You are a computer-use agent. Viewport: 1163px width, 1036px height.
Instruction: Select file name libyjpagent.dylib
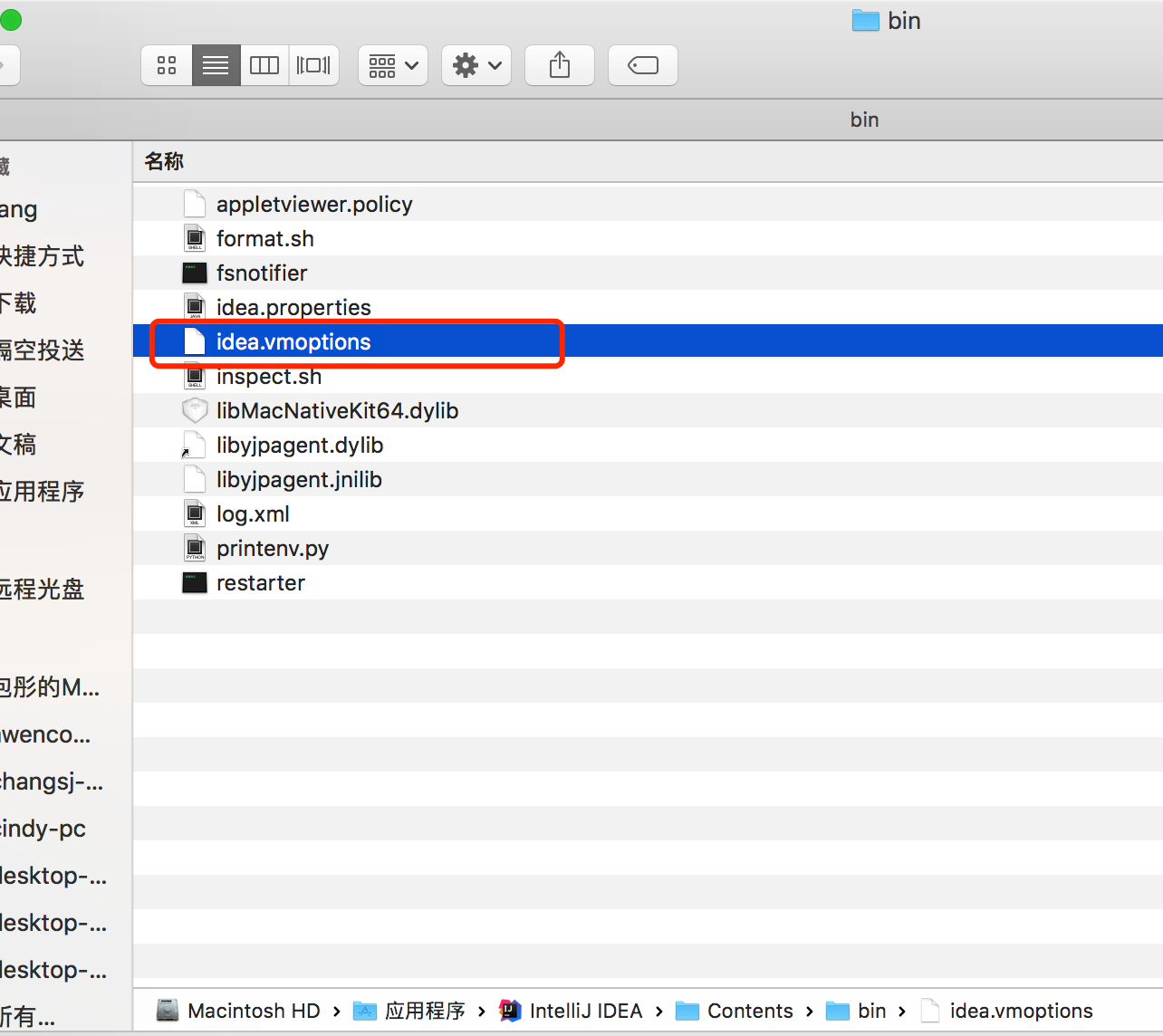coord(300,445)
